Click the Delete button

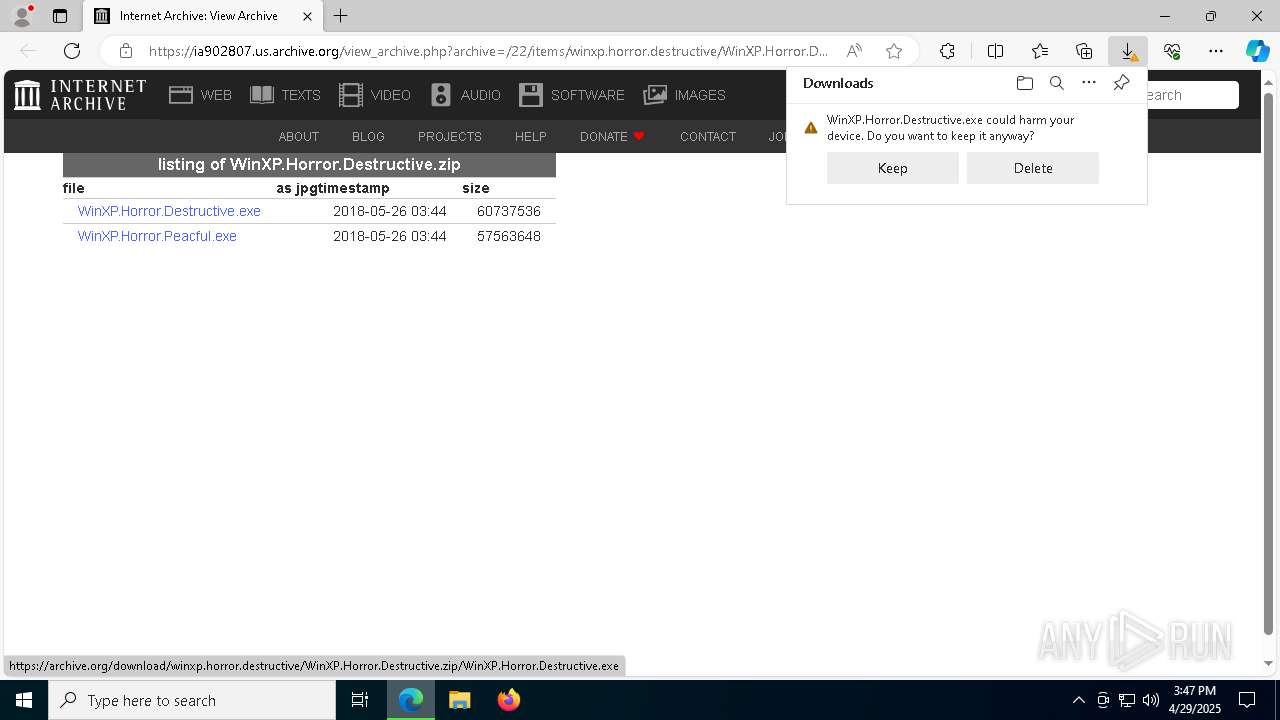click(1033, 168)
